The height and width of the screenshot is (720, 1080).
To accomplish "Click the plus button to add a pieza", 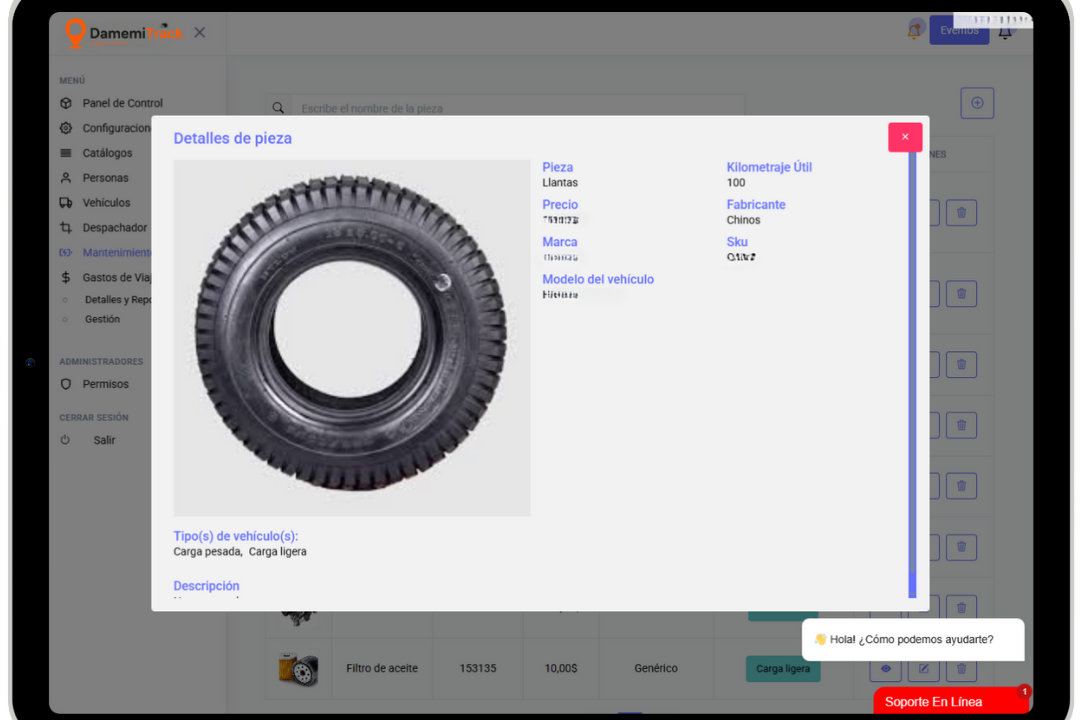I will [977, 102].
